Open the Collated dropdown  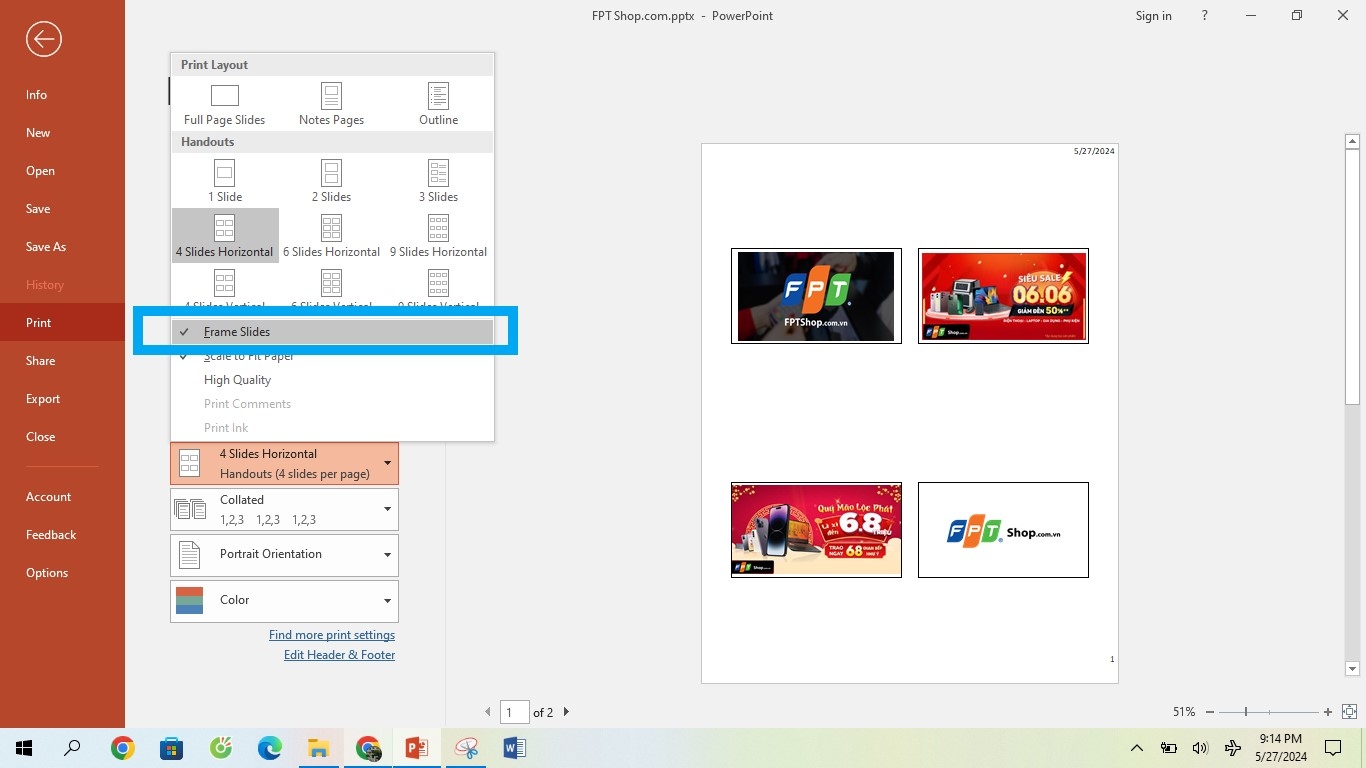[x=285, y=510]
